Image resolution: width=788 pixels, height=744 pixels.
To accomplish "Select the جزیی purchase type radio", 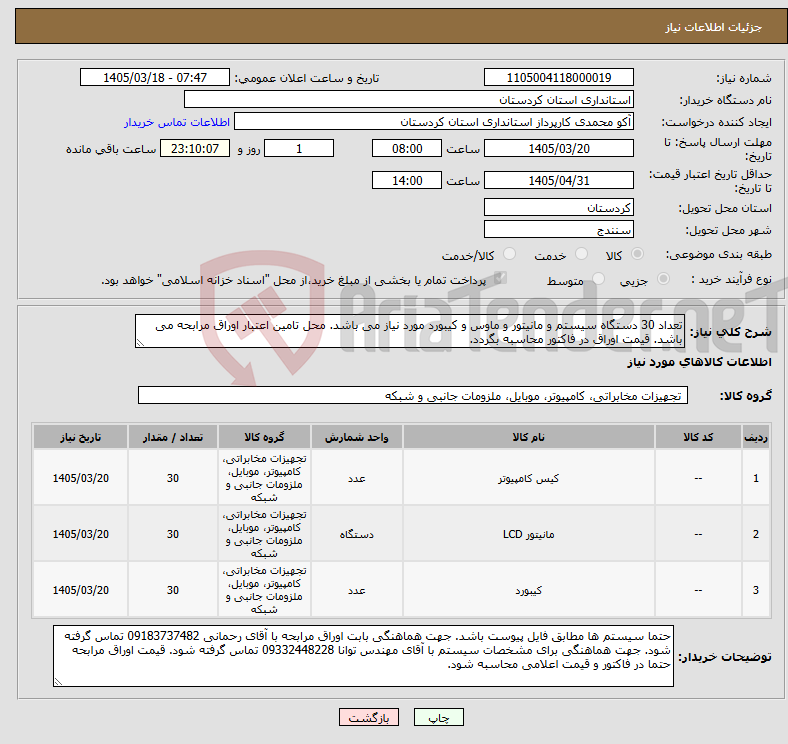I will [x=663, y=278].
